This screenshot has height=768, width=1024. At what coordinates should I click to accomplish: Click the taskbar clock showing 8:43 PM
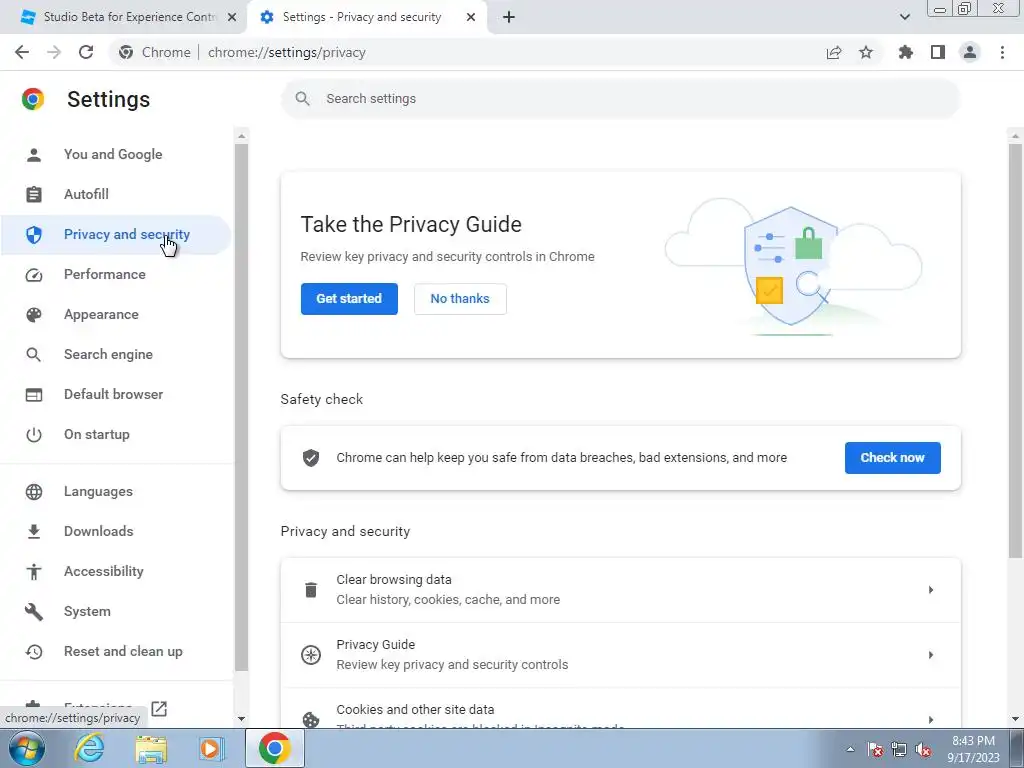(973, 749)
